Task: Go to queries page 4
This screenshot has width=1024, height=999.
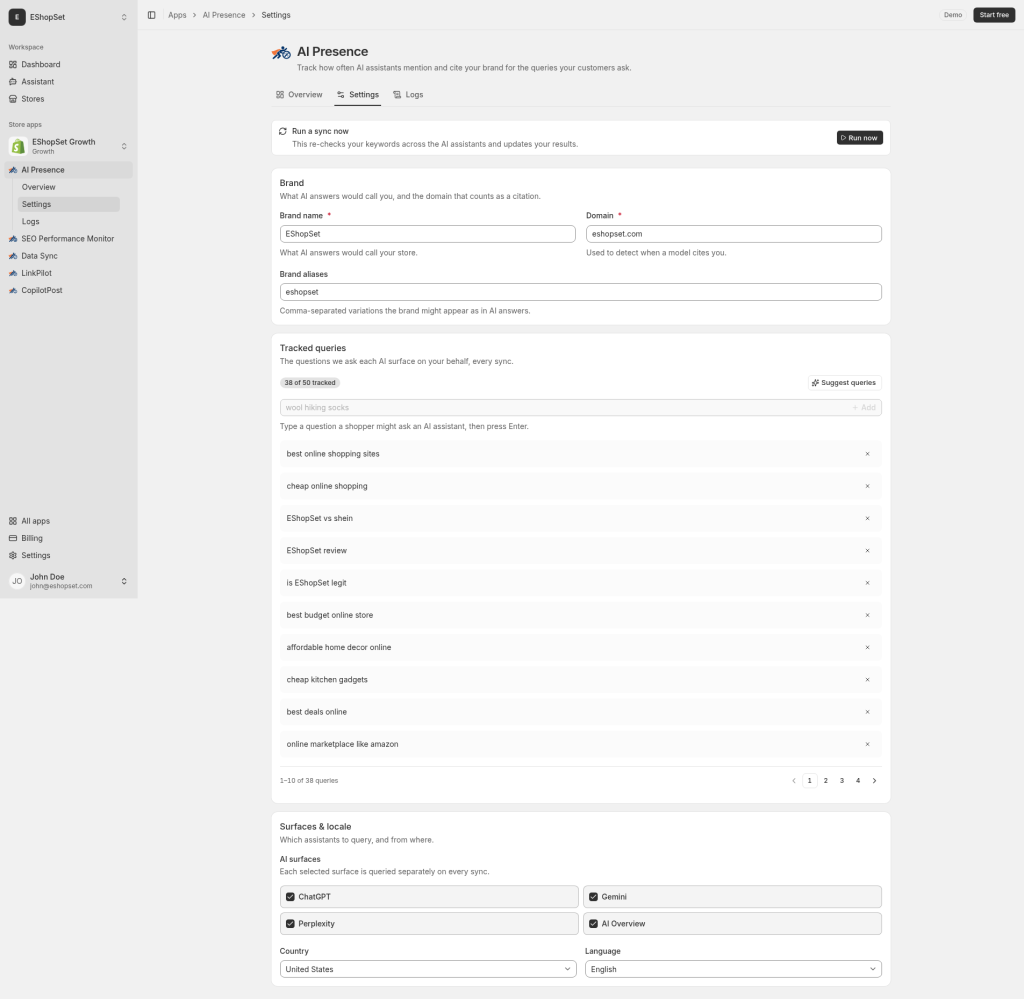Action: coord(858,781)
